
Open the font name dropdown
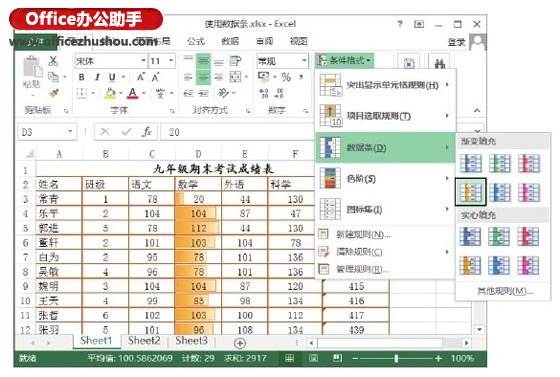coord(143,61)
